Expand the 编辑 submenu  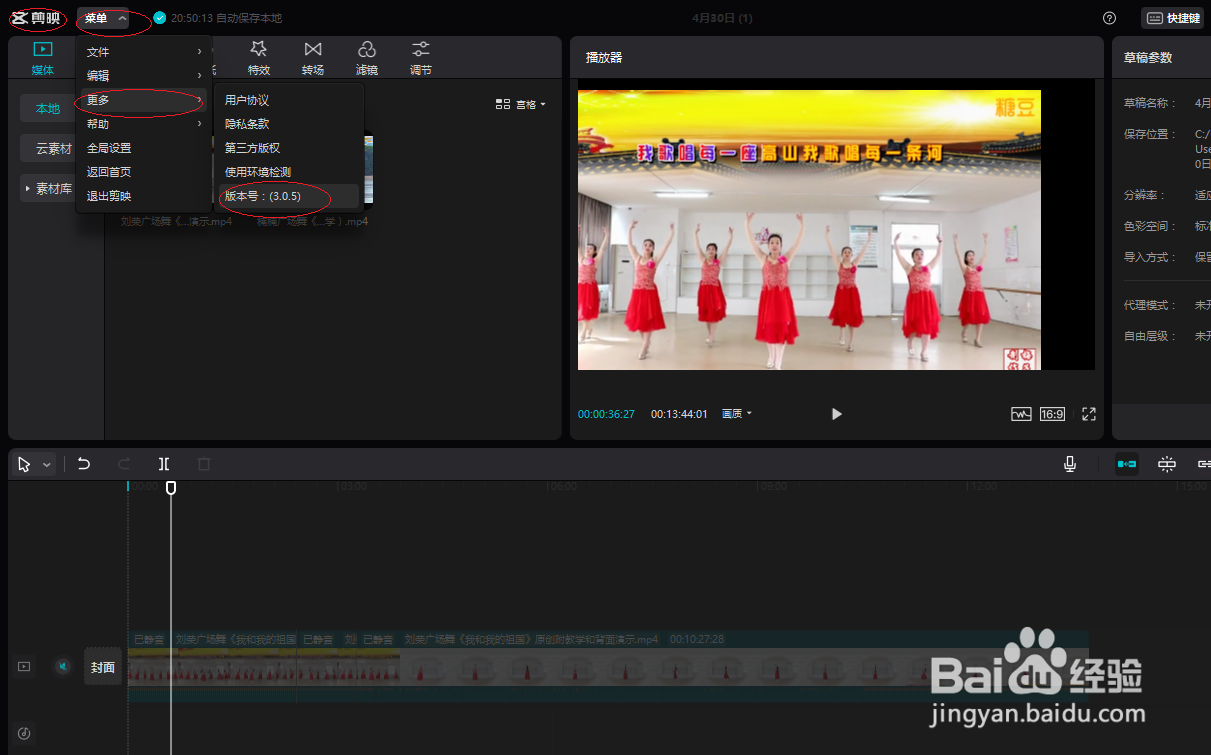click(143, 76)
